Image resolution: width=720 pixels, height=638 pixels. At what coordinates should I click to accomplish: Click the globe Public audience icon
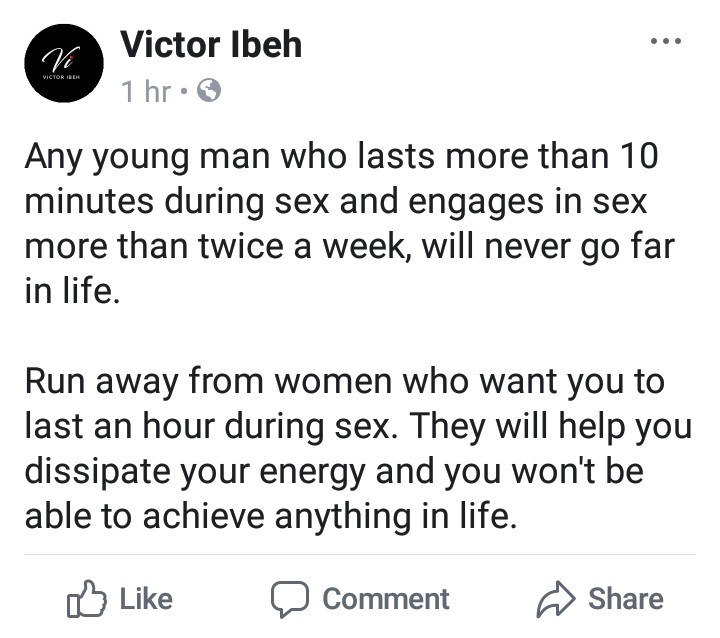pos(207,92)
